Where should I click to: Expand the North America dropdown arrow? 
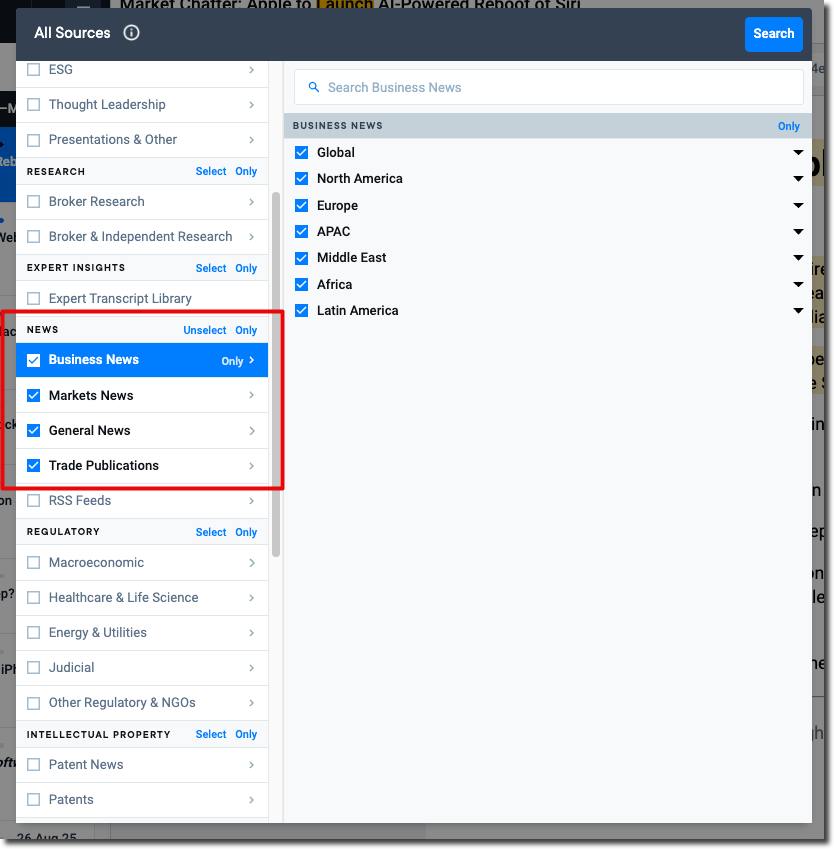point(798,179)
